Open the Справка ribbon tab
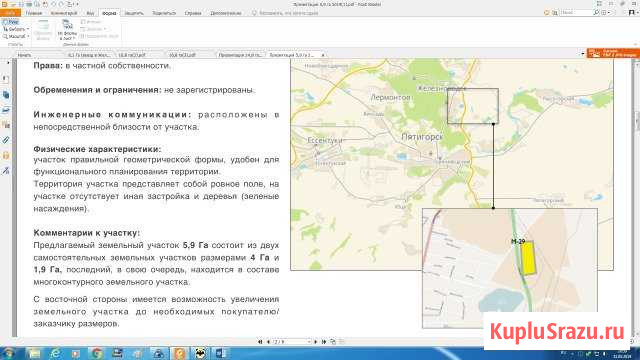The image size is (640, 360). pos(193,13)
